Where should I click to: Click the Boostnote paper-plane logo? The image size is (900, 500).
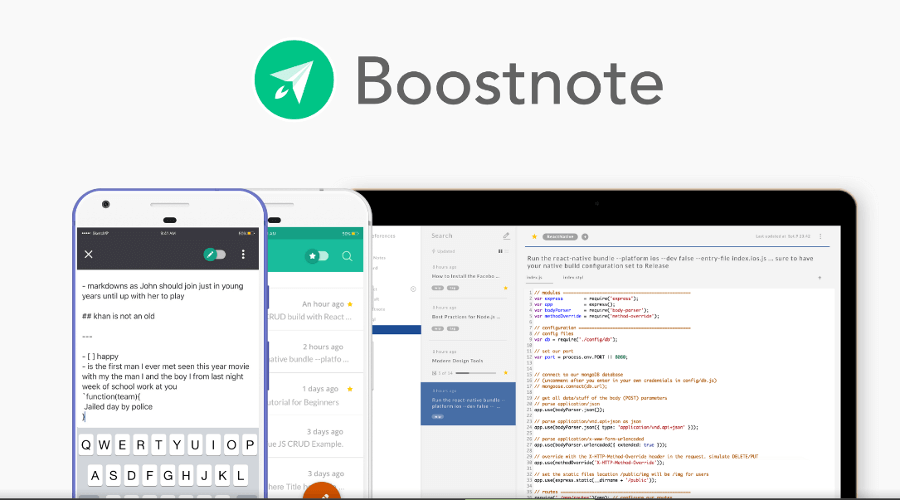point(294,80)
